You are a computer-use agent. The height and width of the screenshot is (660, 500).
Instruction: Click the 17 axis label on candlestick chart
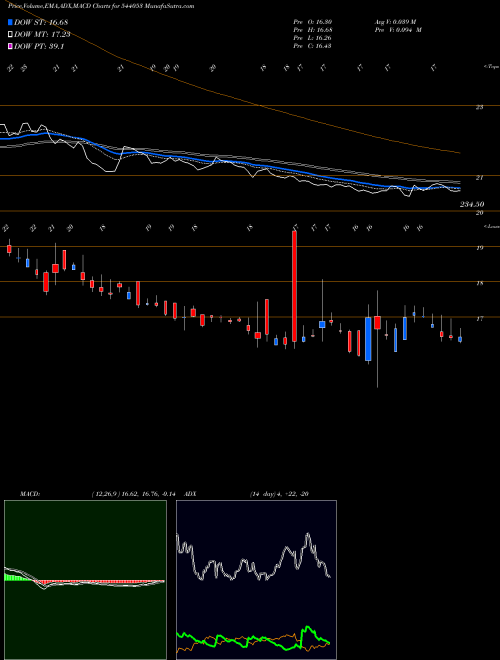pyautogui.click(x=479, y=319)
